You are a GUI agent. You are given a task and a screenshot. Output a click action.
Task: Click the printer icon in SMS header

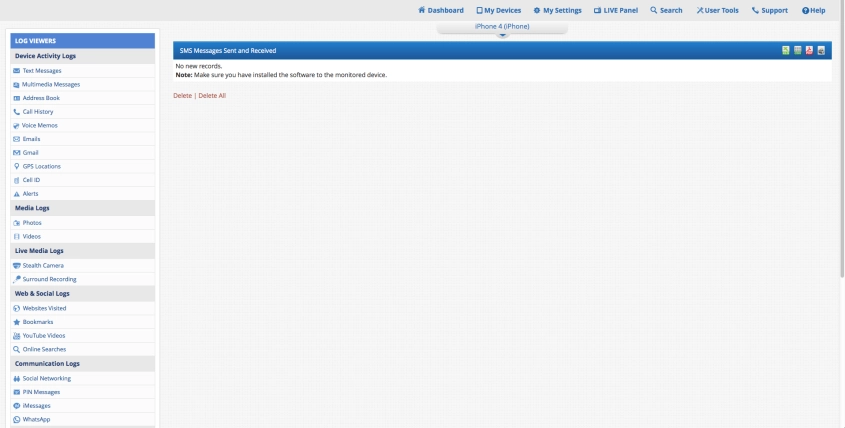pyautogui.click(x=821, y=50)
